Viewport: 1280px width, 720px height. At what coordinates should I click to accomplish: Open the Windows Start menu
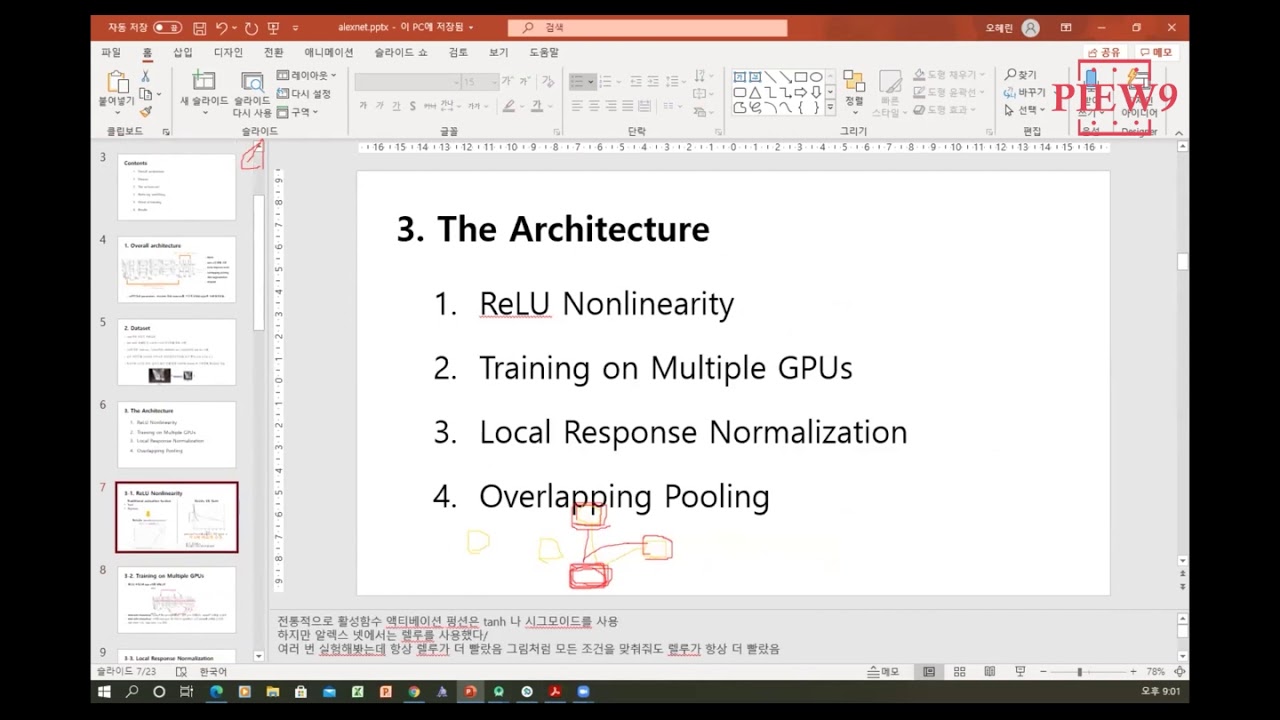pyautogui.click(x=104, y=692)
